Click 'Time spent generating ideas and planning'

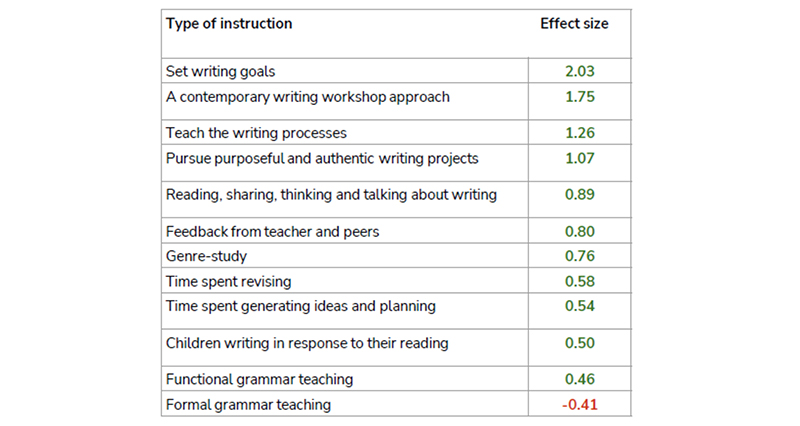tap(301, 306)
